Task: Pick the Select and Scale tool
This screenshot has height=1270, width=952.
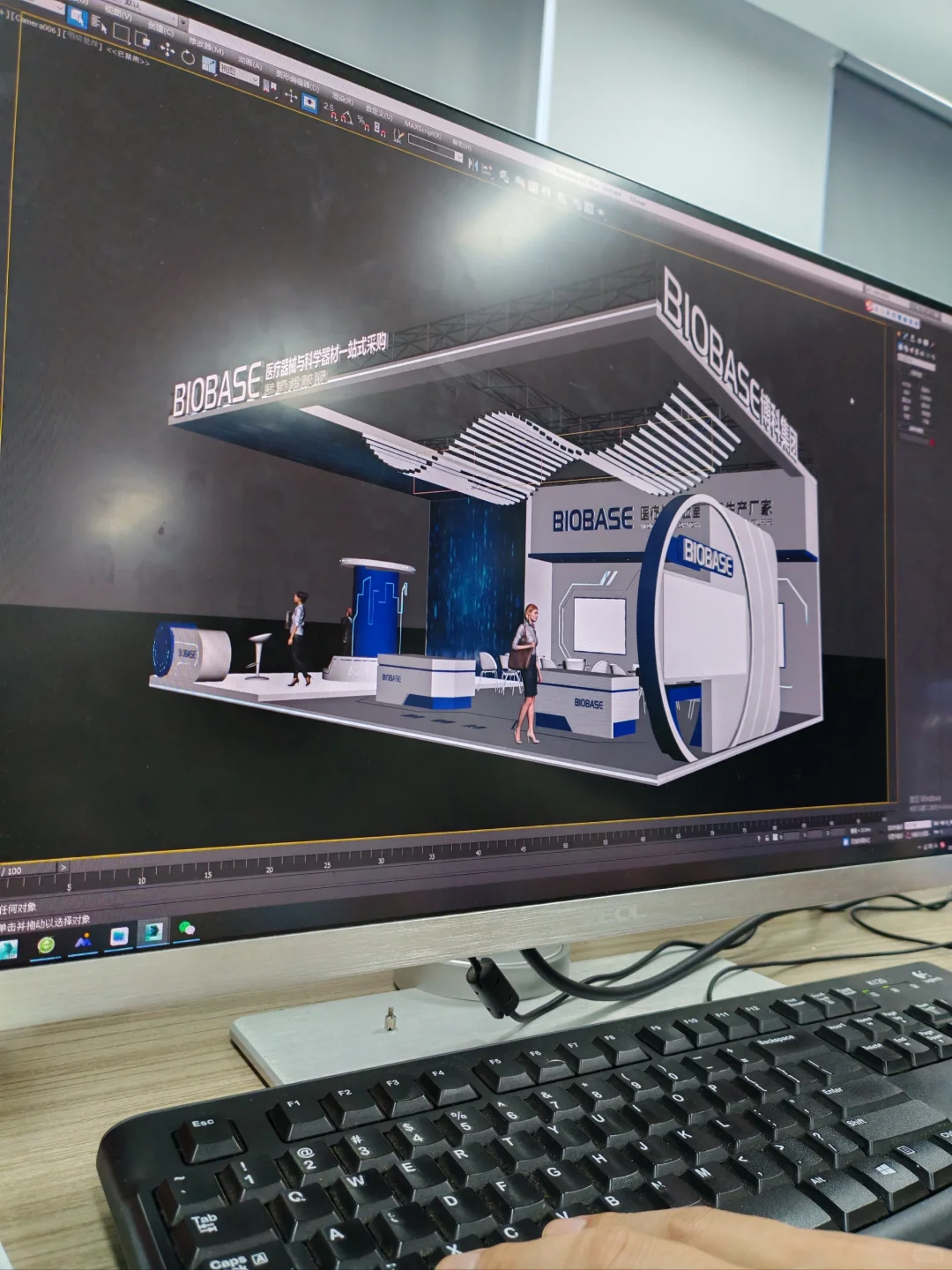Action: pos(209,64)
